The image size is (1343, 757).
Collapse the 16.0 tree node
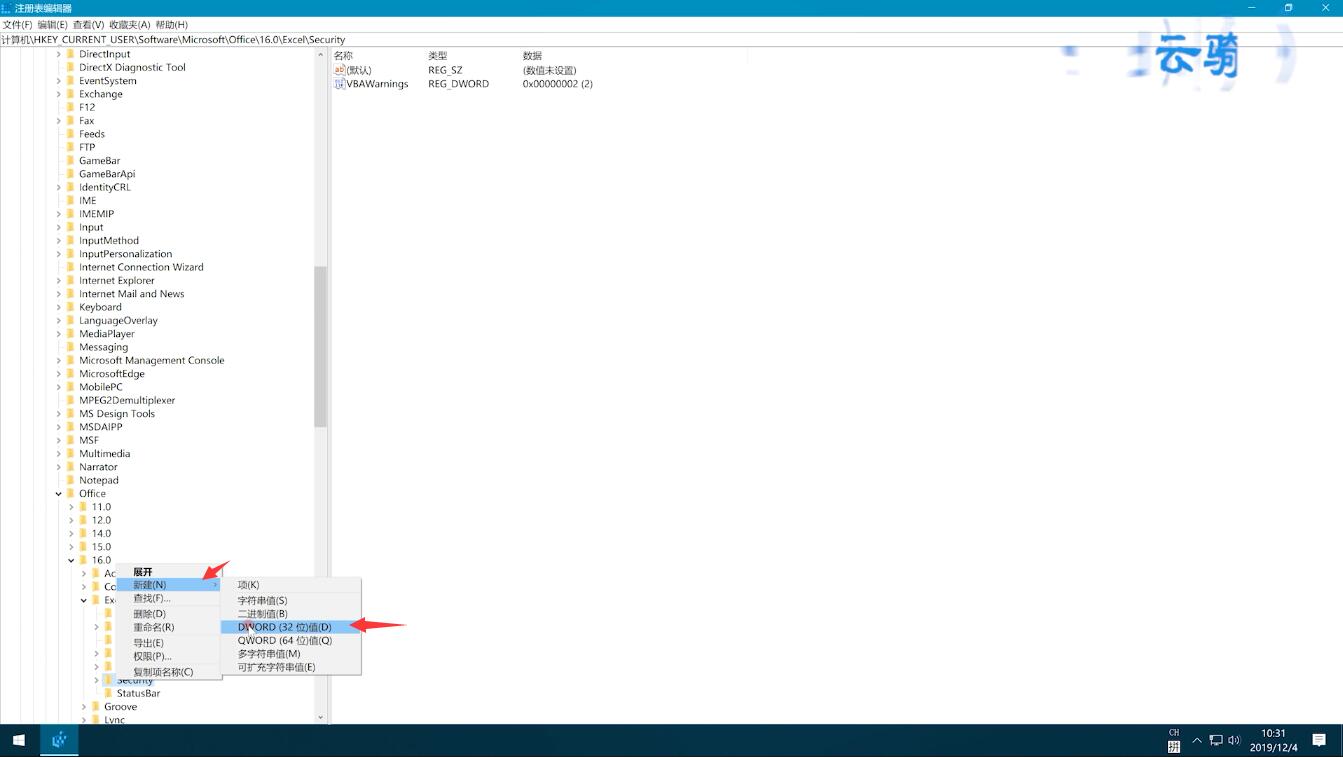(71, 560)
